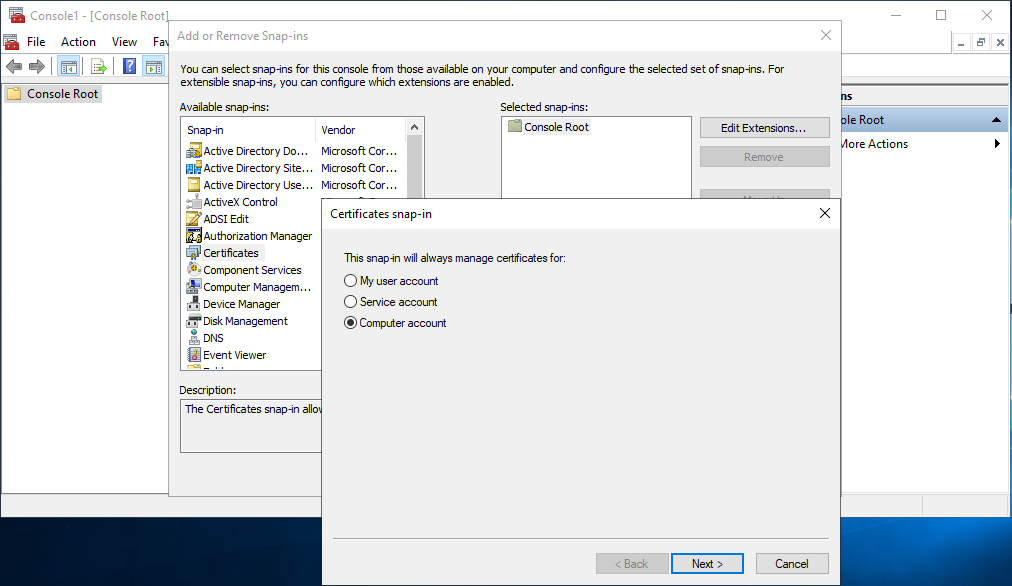Click the Back arrow toolbar icon
Image resolution: width=1012 pixels, height=586 pixels.
14,66
